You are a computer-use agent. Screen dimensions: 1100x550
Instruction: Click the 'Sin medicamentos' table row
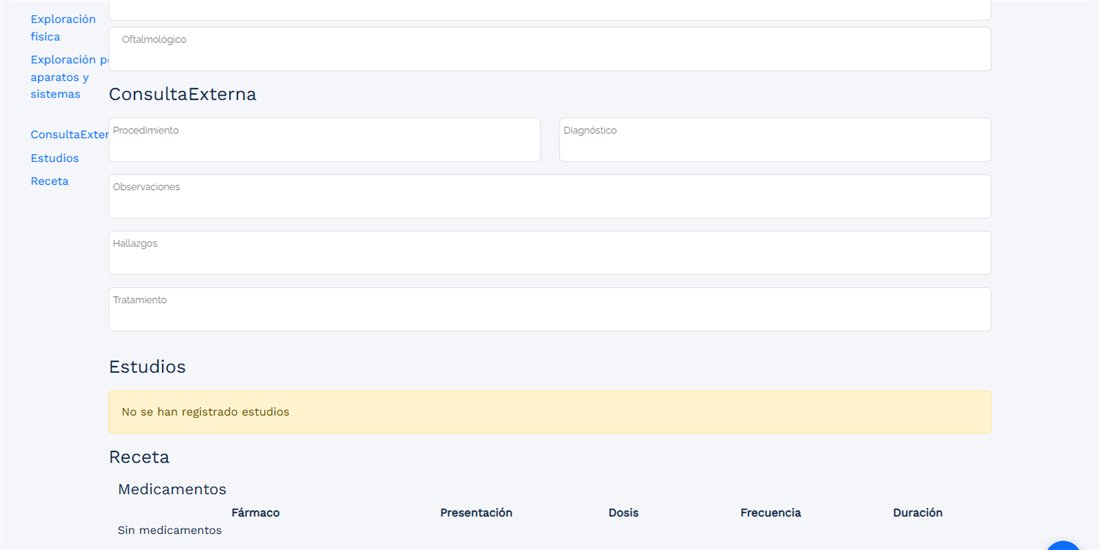[549, 530]
